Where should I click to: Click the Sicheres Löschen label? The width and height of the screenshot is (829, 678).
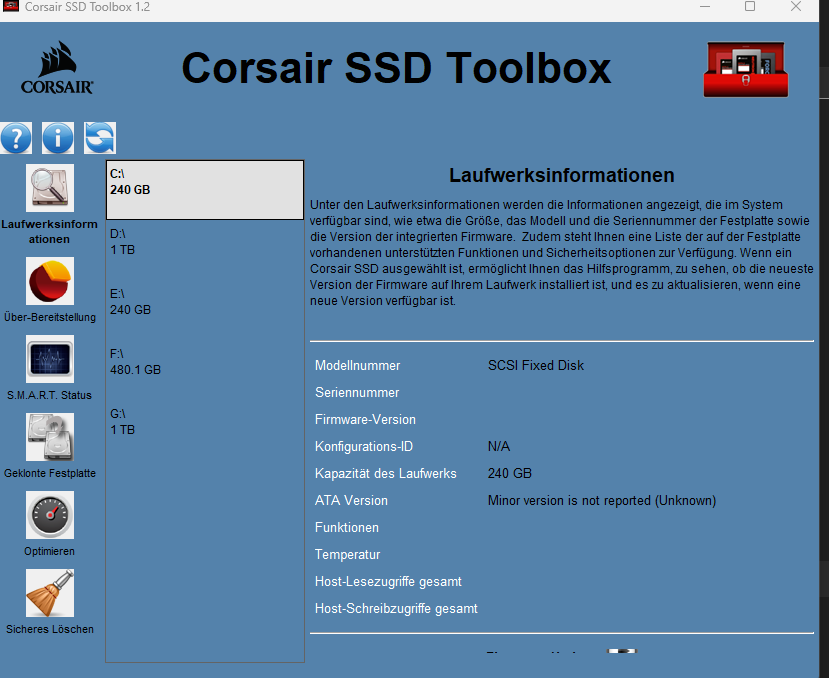[x=50, y=629]
